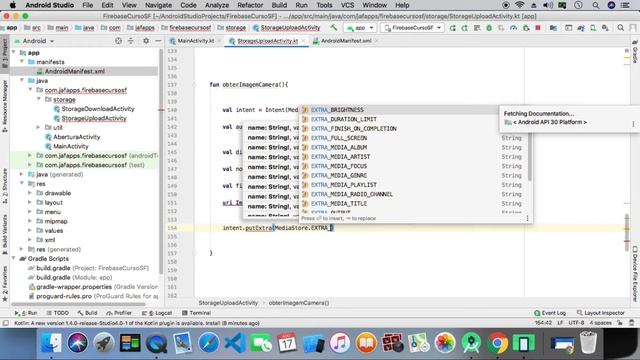Open the Refactor menu

(x=250, y=5)
